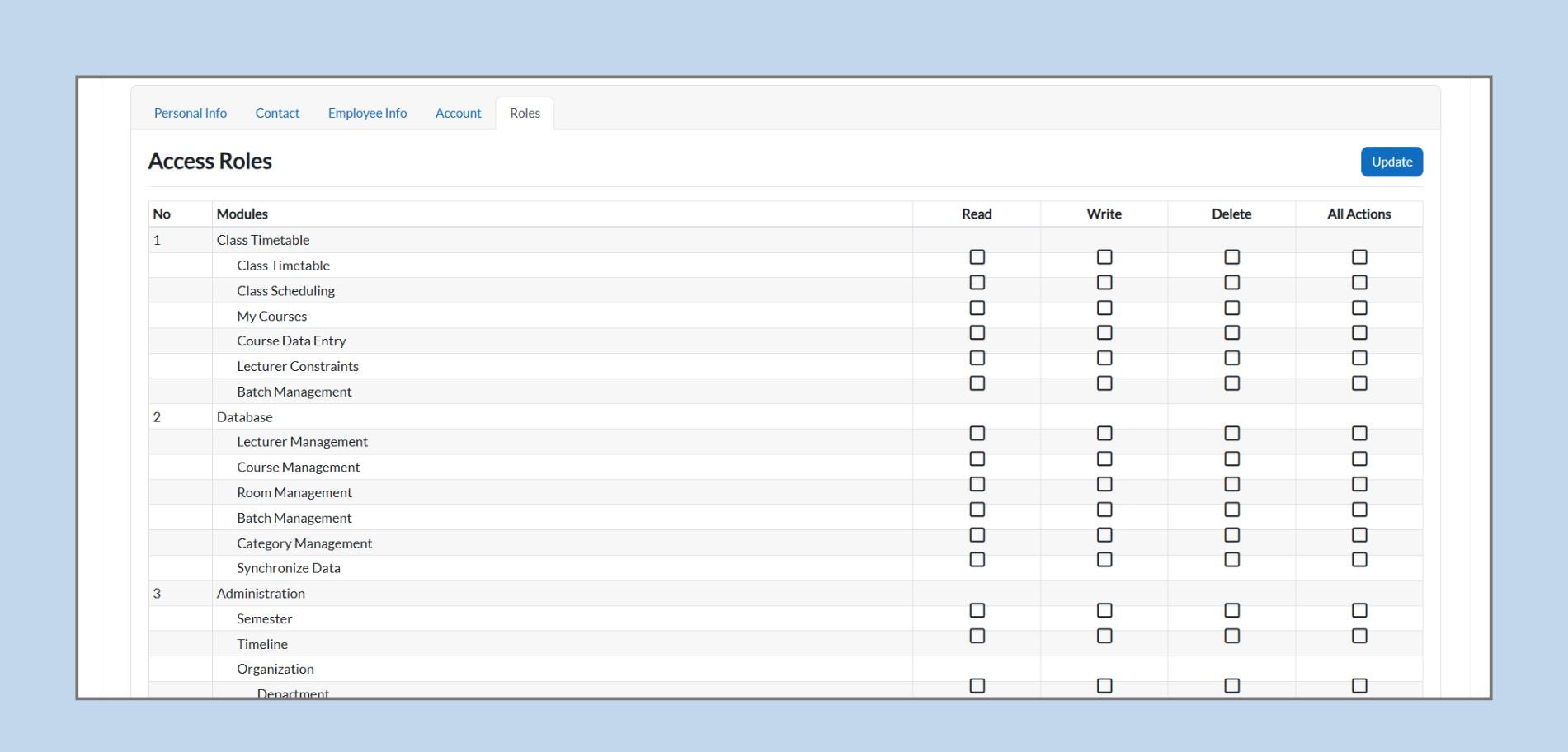
Task: Tick All Actions for Synchronize Data
Action: pos(1358,560)
